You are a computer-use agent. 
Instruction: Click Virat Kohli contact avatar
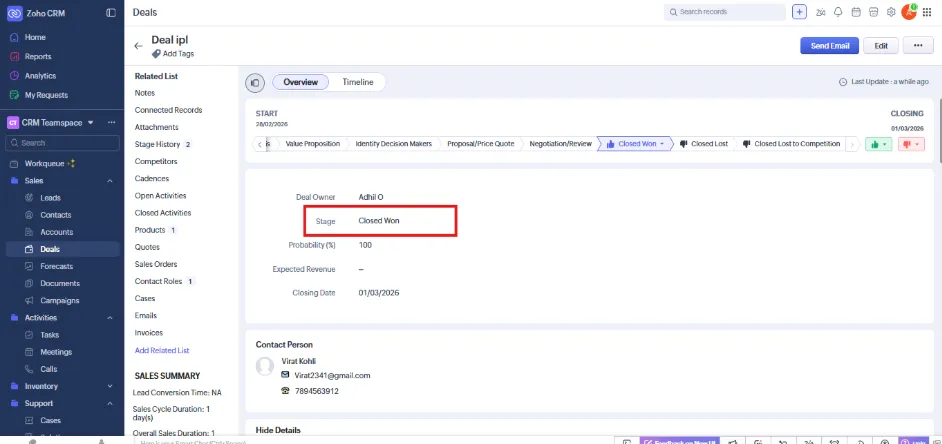pyautogui.click(x=265, y=366)
